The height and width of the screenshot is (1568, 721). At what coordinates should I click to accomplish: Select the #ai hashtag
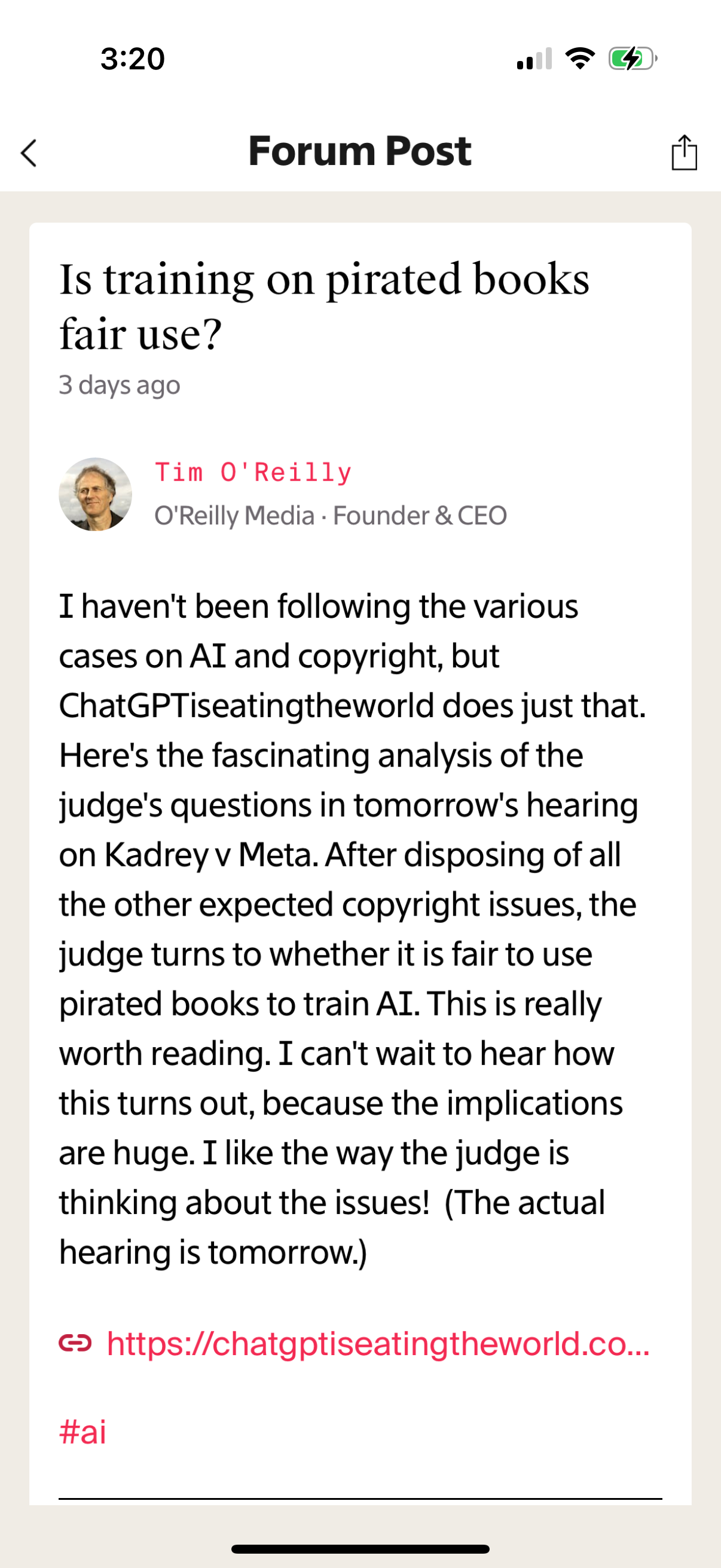pyautogui.click(x=82, y=1431)
